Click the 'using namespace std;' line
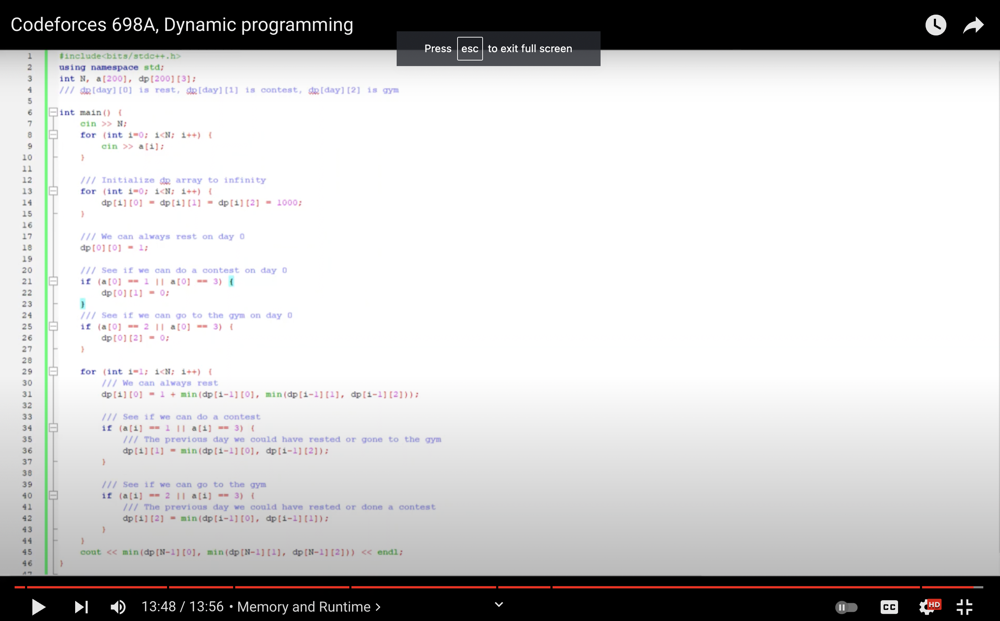Image resolution: width=1000 pixels, height=621 pixels. coord(112,68)
